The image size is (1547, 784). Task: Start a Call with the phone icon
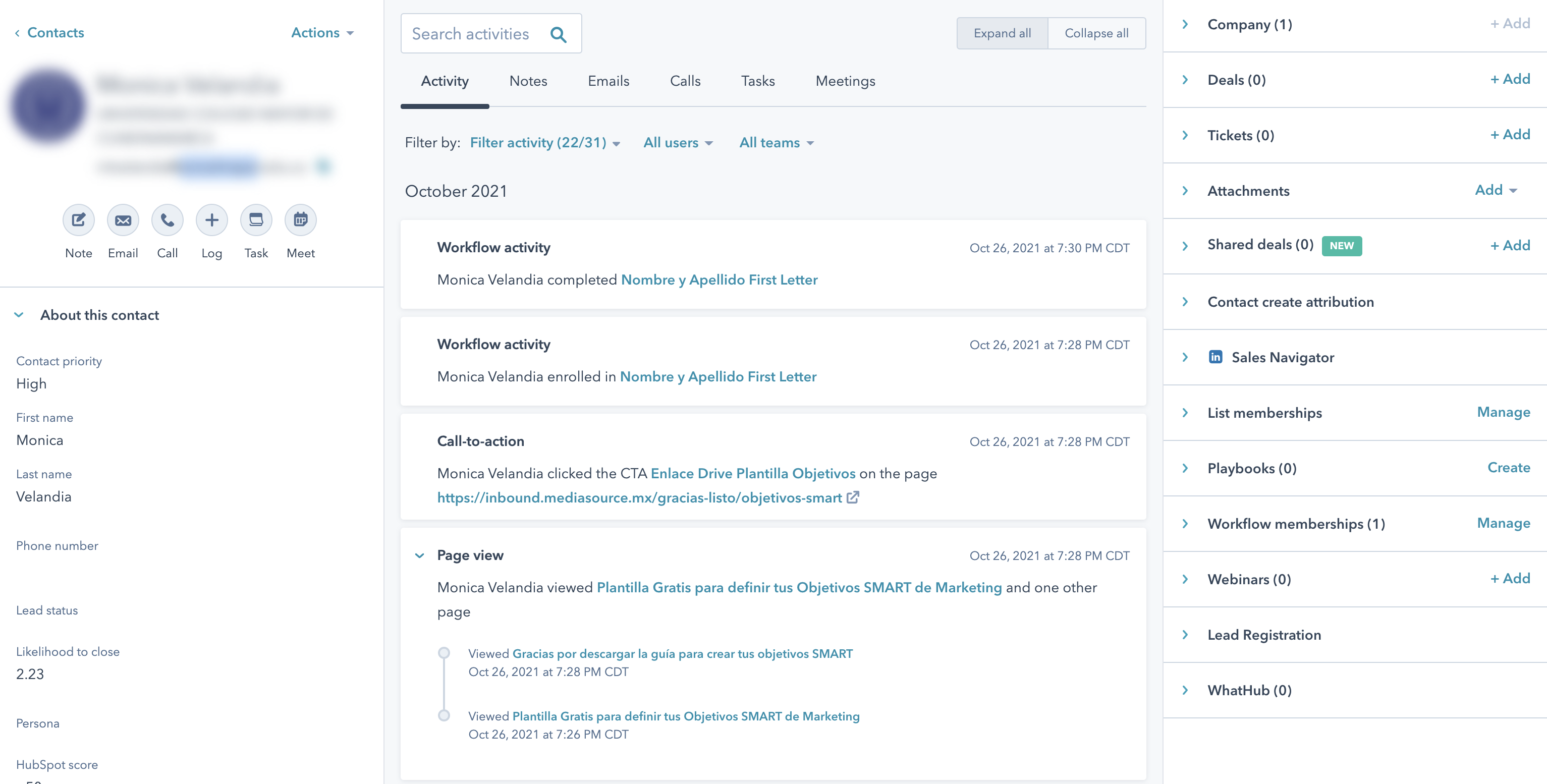click(x=168, y=220)
